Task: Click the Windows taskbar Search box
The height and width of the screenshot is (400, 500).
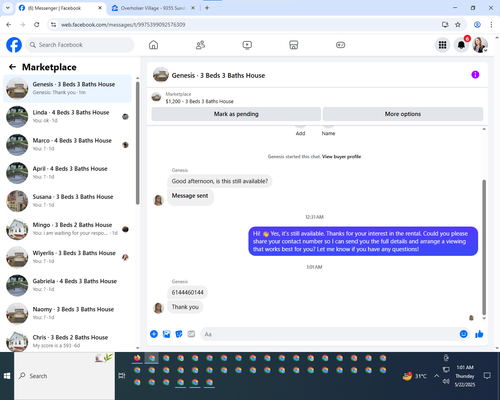Action: tap(65, 376)
